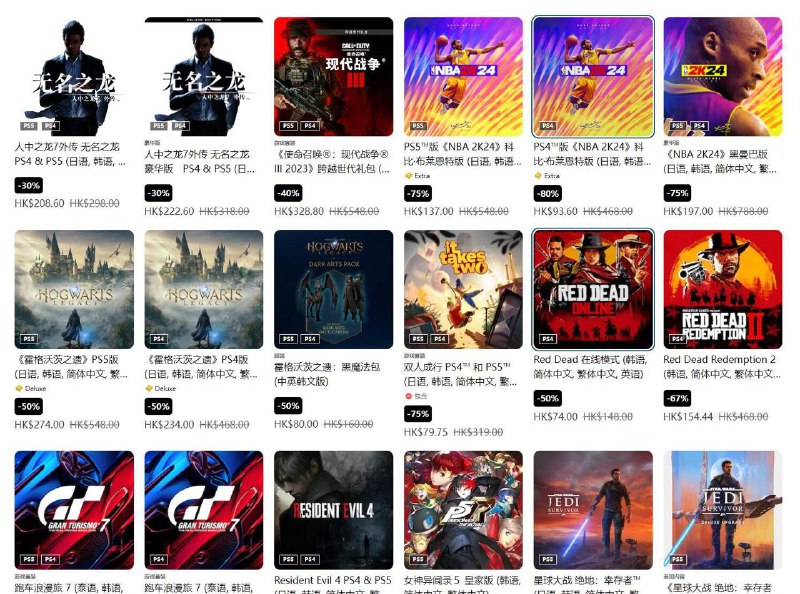Open the Hogwarts Legacy Dark Arts Pack cover

(334, 289)
